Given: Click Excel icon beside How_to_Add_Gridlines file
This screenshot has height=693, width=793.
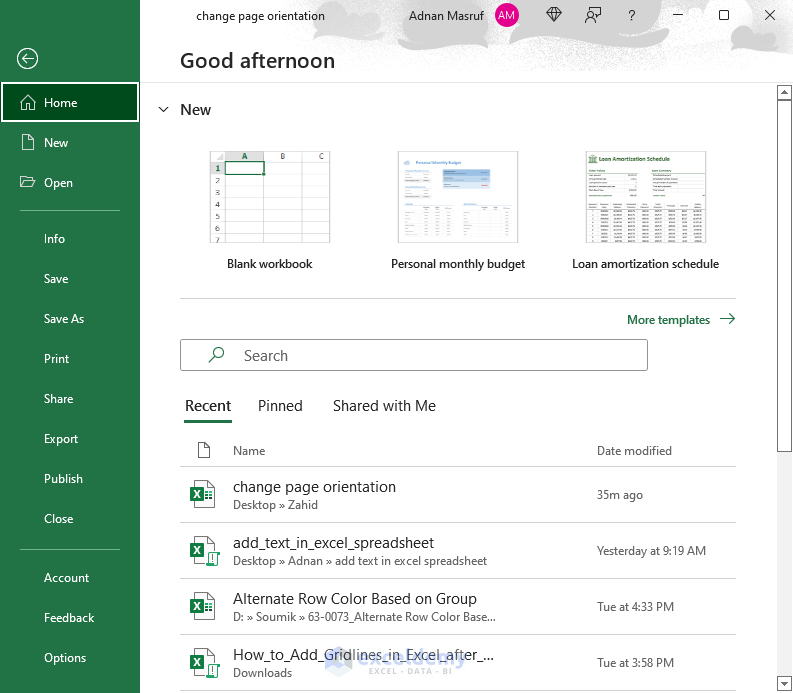Looking at the screenshot, I should 204,663.
